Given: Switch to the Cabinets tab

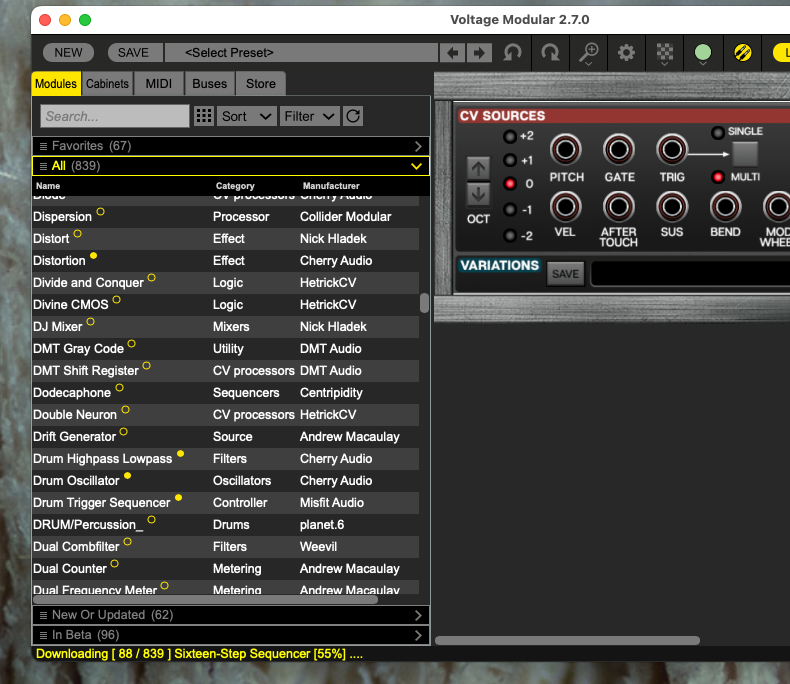Looking at the screenshot, I should click(107, 84).
